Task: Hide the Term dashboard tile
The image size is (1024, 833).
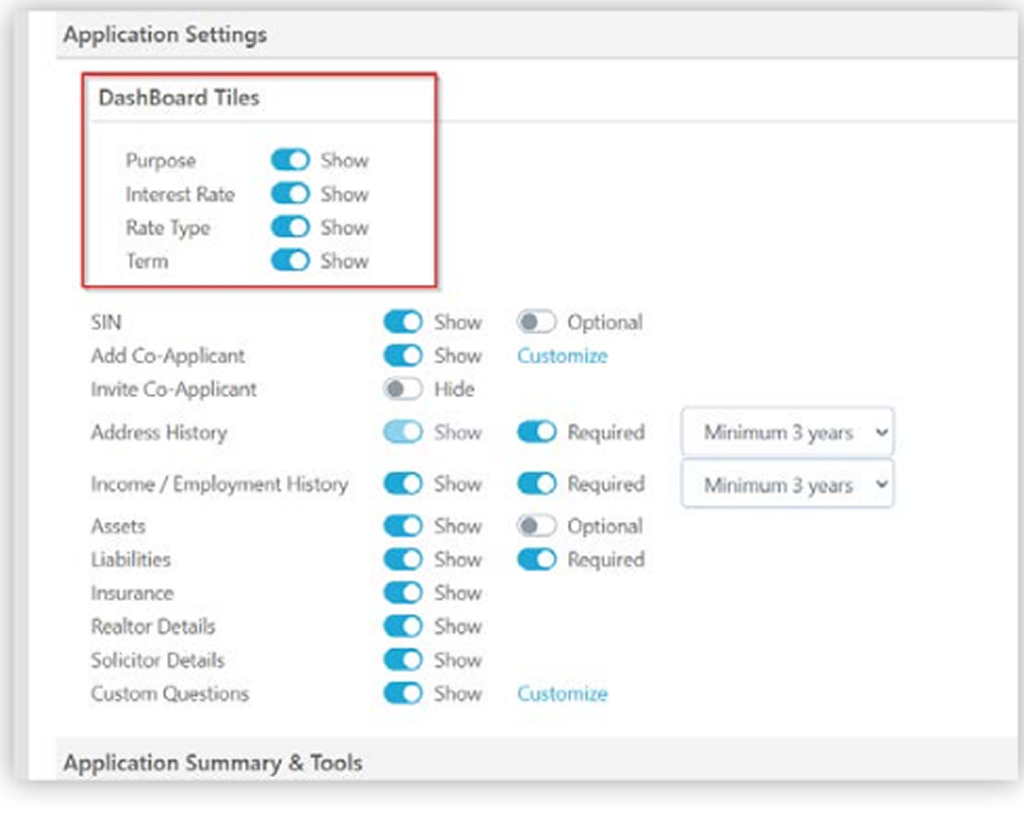Action: [290, 261]
